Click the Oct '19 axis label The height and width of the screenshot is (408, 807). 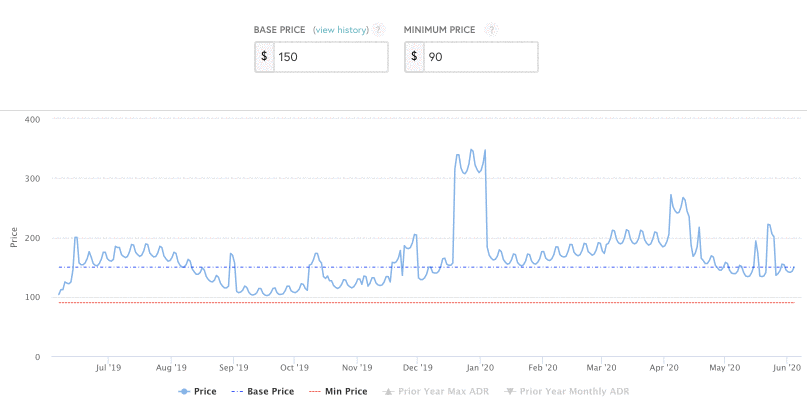pyautogui.click(x=294, y=368)
